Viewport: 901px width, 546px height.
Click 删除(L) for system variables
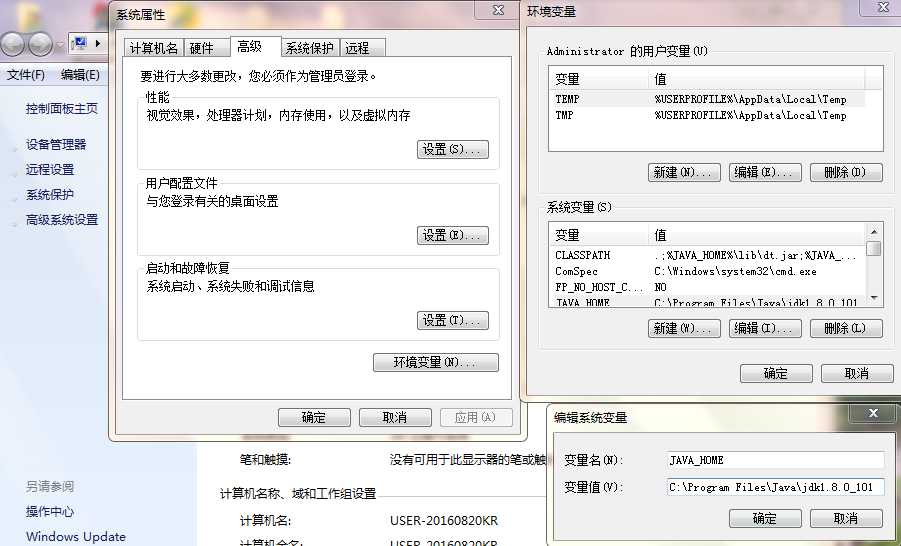coord(846,328)
